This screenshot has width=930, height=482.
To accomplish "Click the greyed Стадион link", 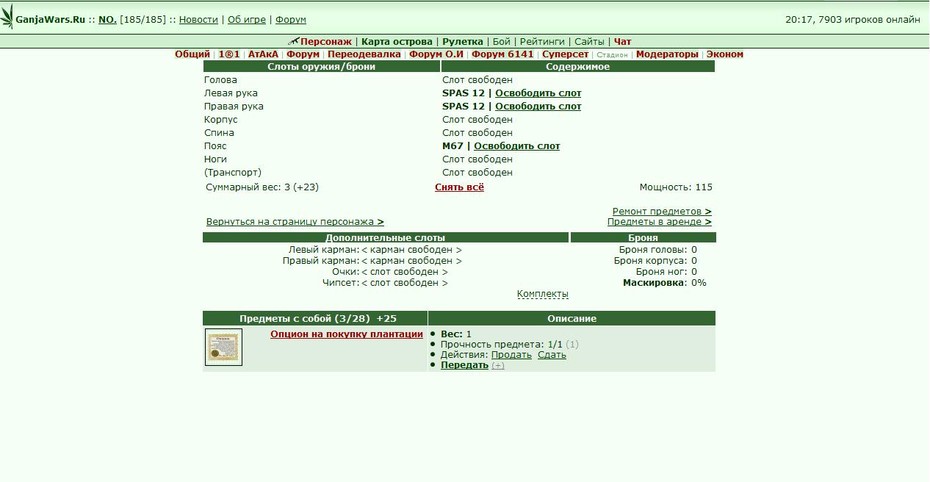I will tap(612, 55).
